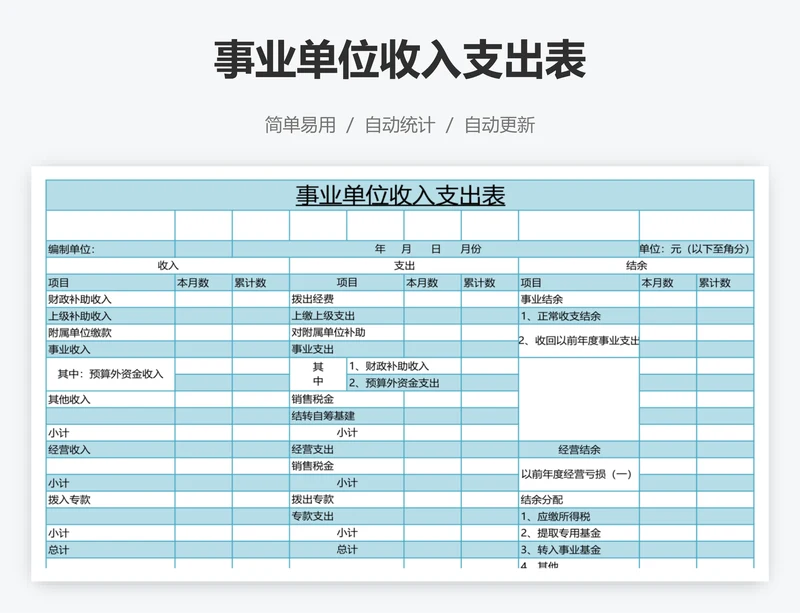This screenshot has width=800, height=613.
Task: Select the 1、财政补助收入 cell under 其中
Action: [x=404, y=366]
